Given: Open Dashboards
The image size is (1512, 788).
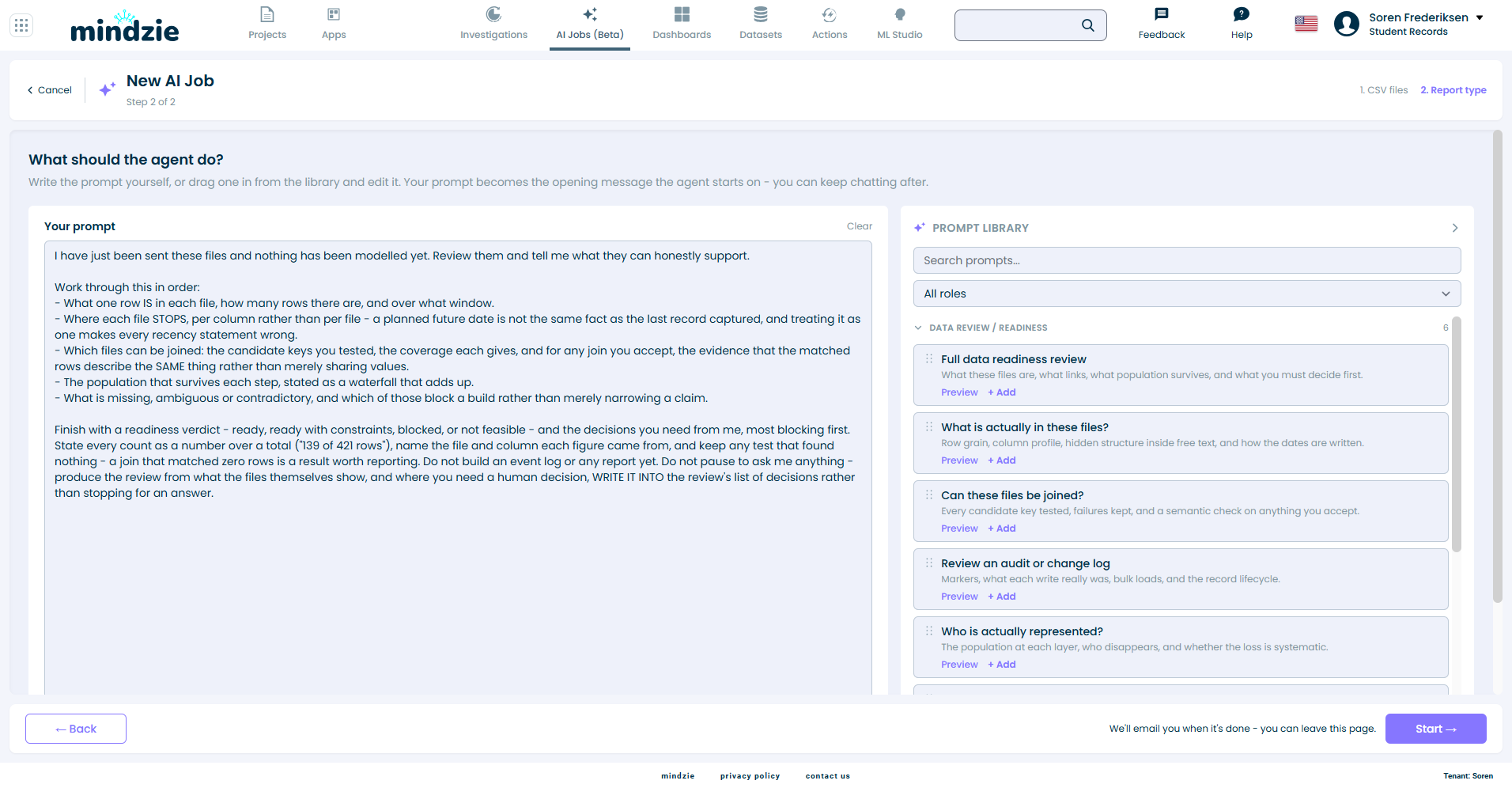Looking at the screenshot, I should pos(682,24).
